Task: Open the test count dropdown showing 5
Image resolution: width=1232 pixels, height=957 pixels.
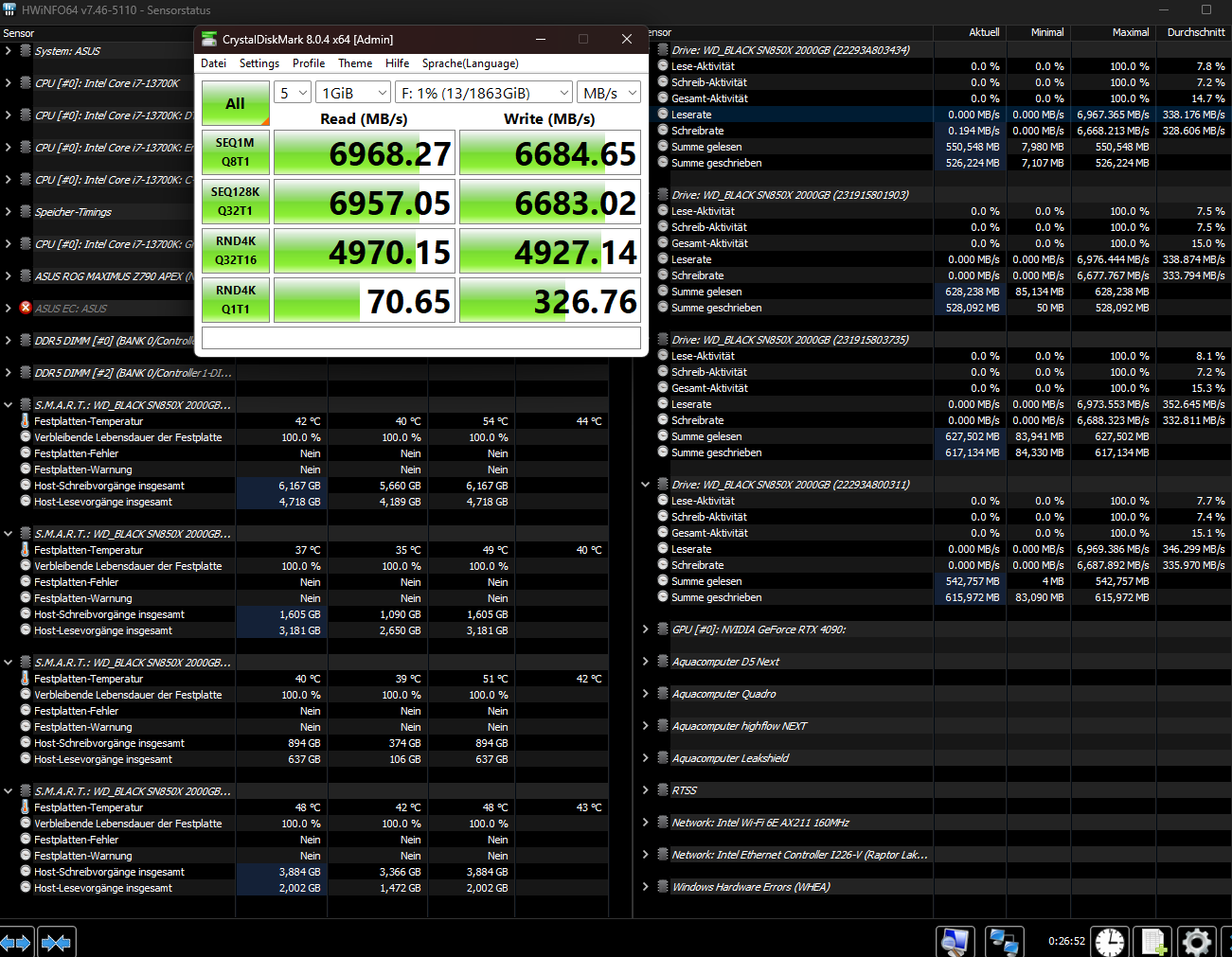Action: click(293, 93)
